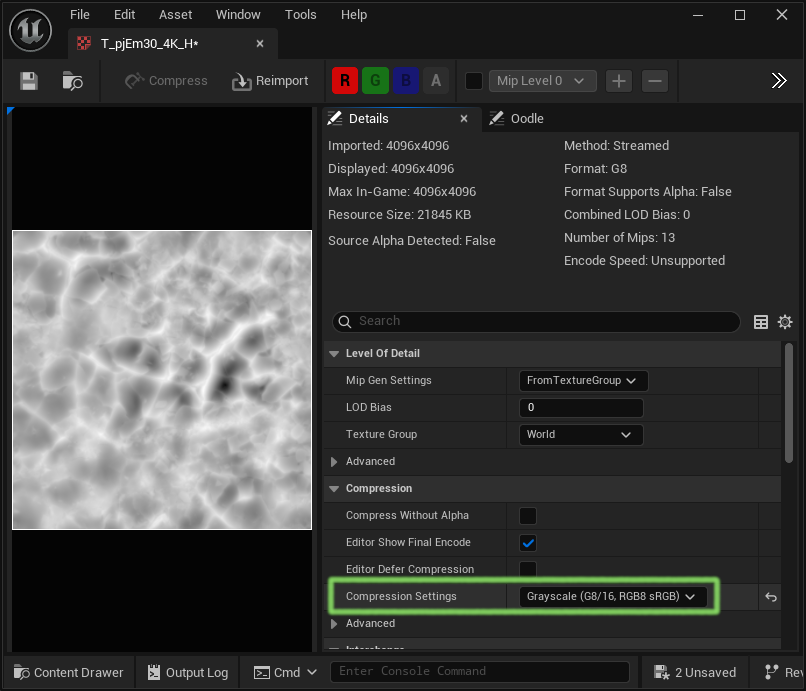Expand Advanced under Compression
806x691 pixels.
click(334, 624)
